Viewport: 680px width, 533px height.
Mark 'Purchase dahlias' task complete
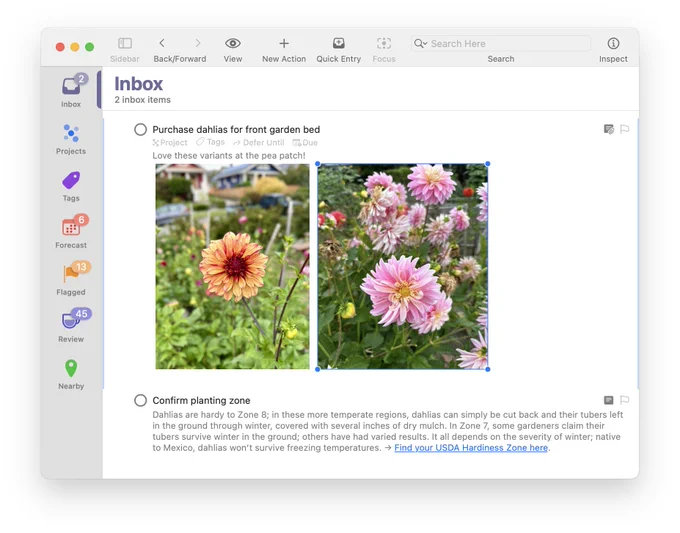[141, 129]
